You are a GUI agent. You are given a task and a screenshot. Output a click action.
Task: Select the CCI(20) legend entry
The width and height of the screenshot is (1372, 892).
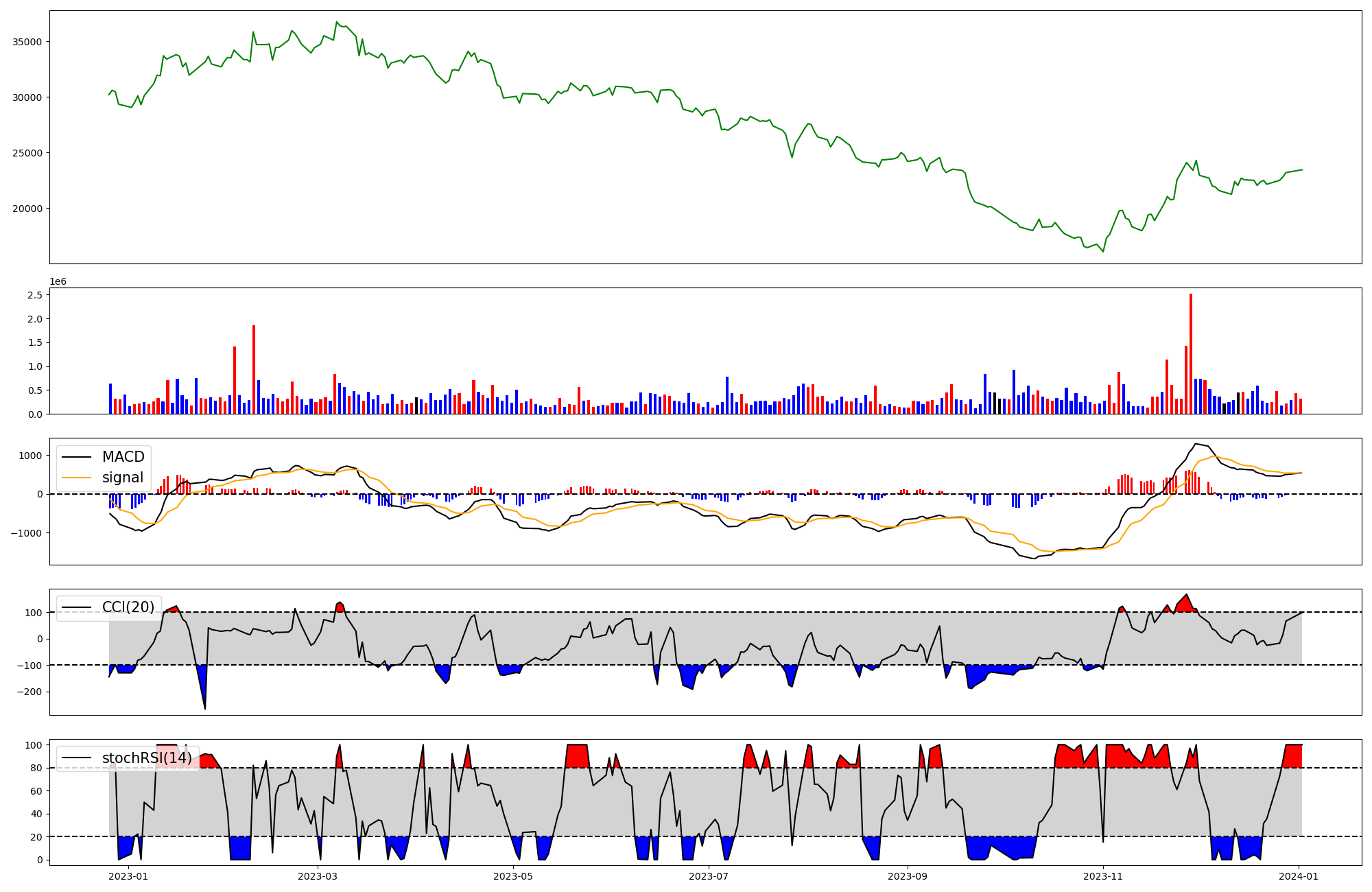tap(128, 607)
